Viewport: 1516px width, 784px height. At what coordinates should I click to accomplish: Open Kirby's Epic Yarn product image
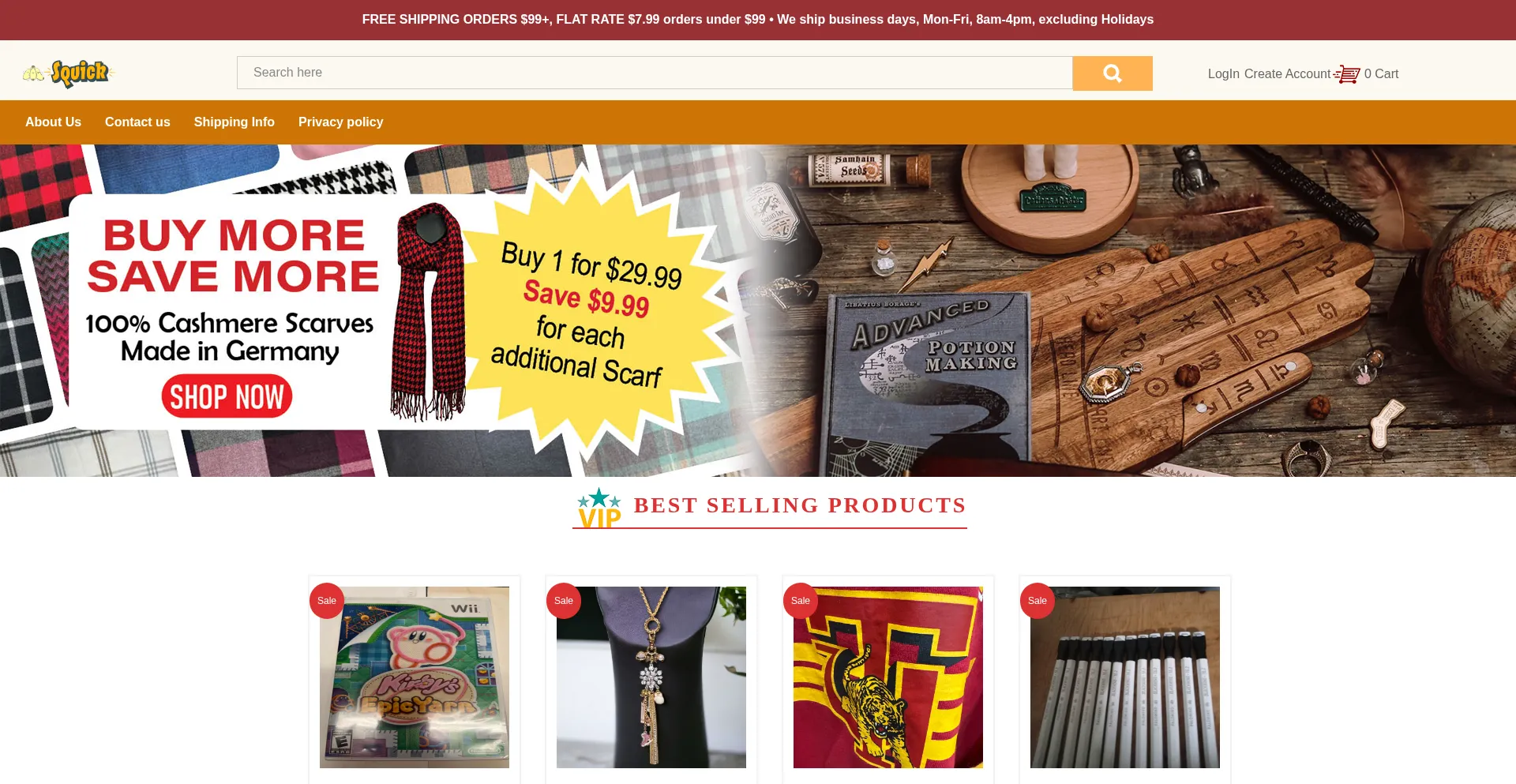tap(415, 677)
